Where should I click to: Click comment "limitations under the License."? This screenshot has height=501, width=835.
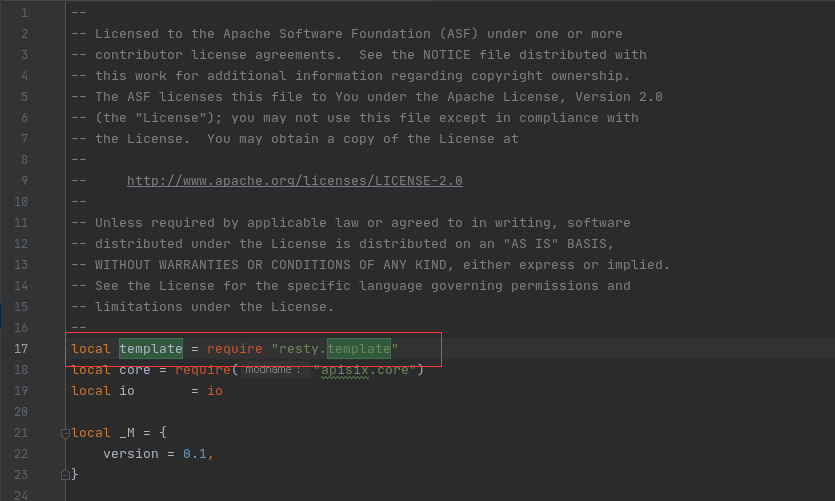[215, 307]
